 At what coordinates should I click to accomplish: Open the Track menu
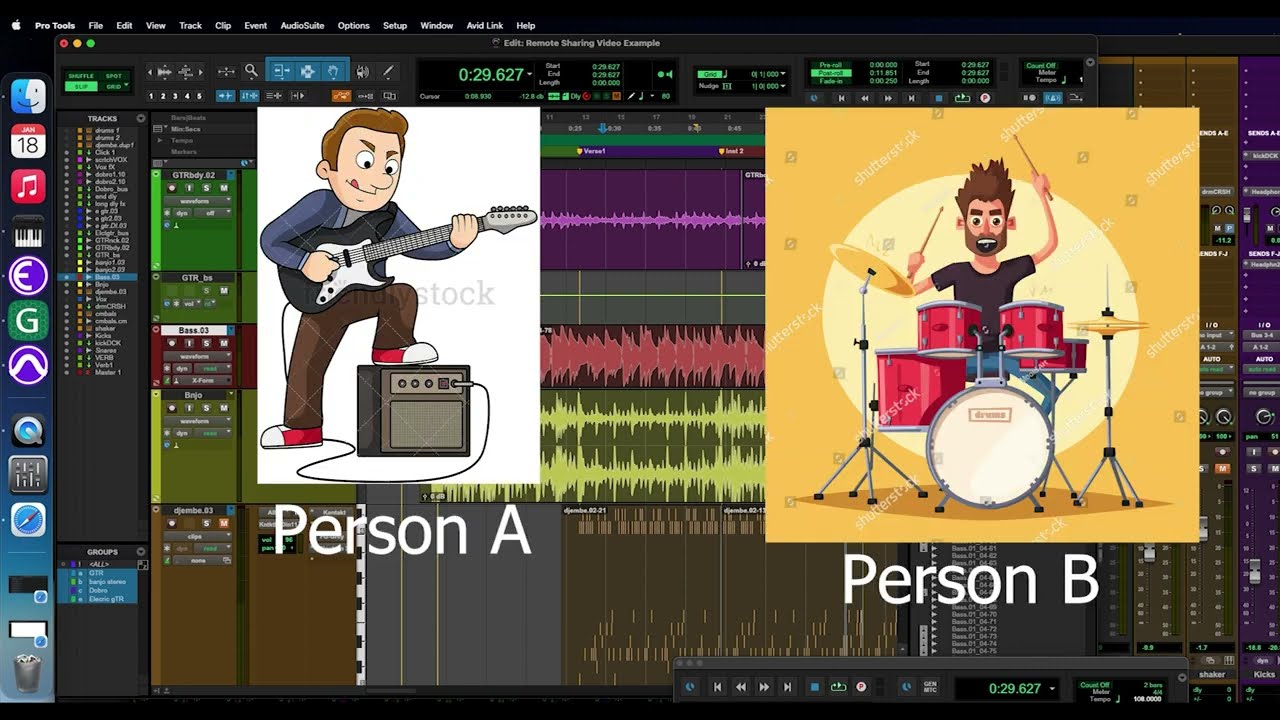coord(190,25)
